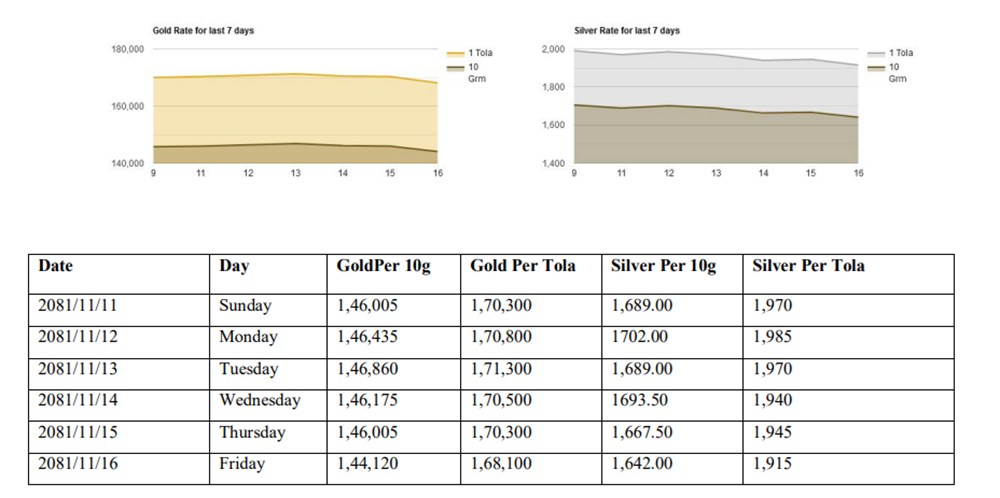Click the gold chart's 1 Tola legend swatch
The width and height of the screenshot is (1000, 498).
point(455,53)
